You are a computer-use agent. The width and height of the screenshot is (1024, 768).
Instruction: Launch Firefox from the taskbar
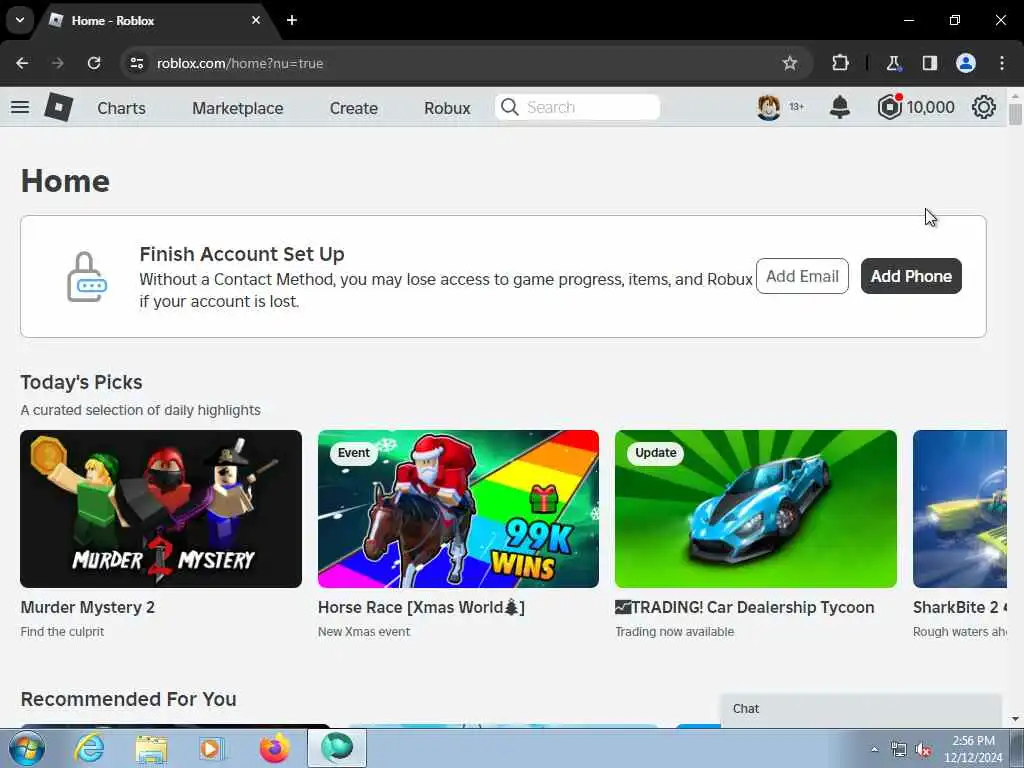[275, 748]
